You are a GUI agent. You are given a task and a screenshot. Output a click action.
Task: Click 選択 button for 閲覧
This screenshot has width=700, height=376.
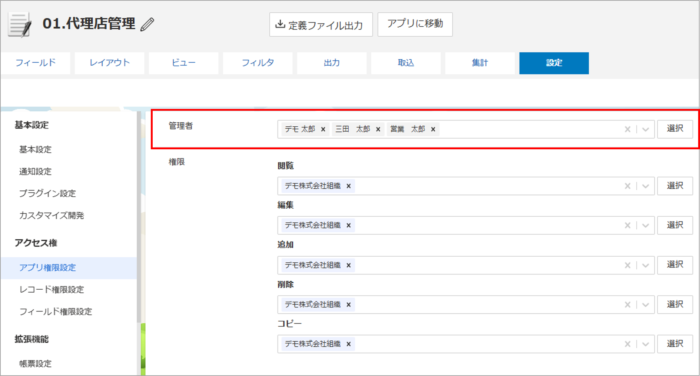[x=675, y=186]
